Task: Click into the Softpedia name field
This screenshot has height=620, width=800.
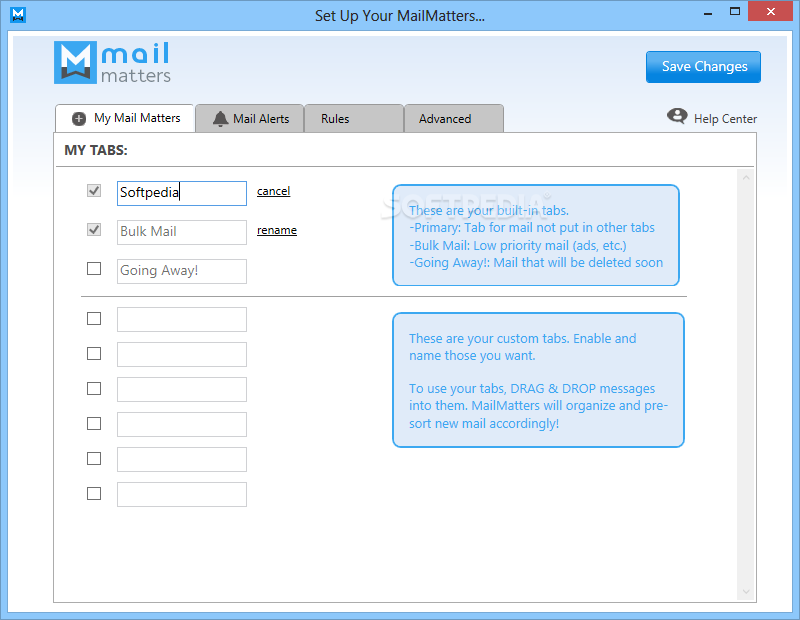Action: tap(182, 193)
